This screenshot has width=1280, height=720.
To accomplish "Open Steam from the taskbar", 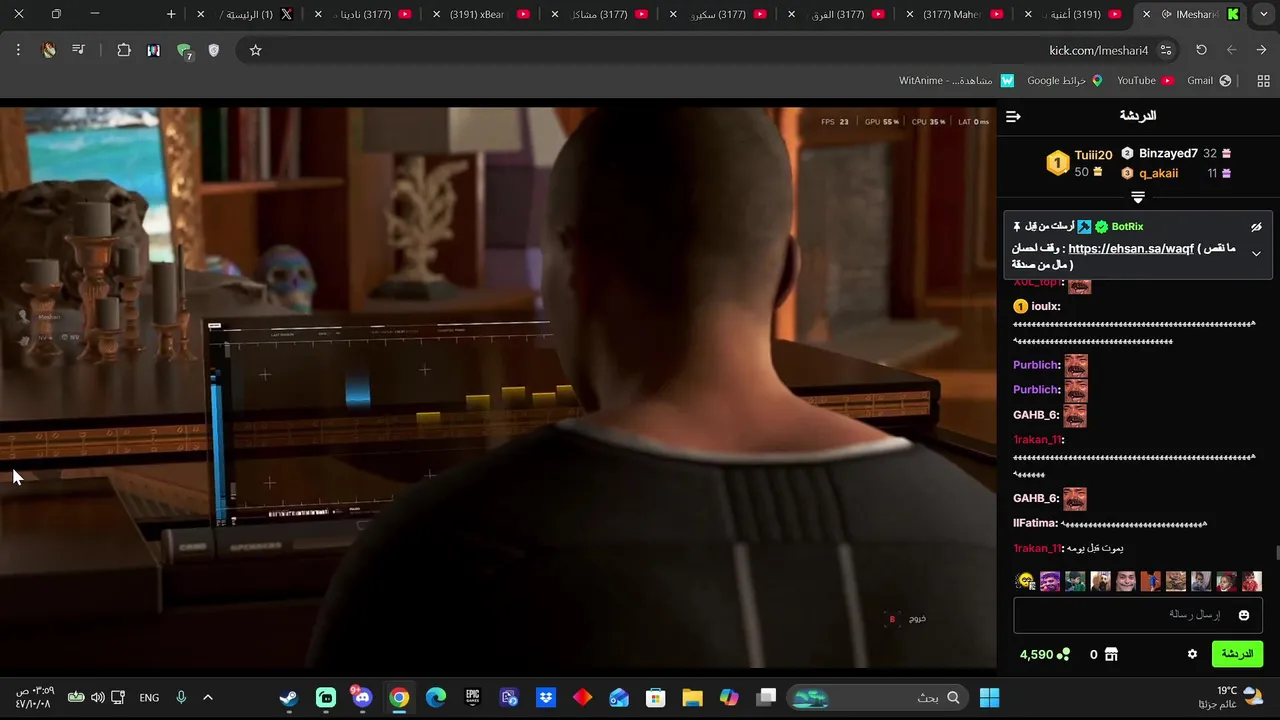I will tap(289, 697).
